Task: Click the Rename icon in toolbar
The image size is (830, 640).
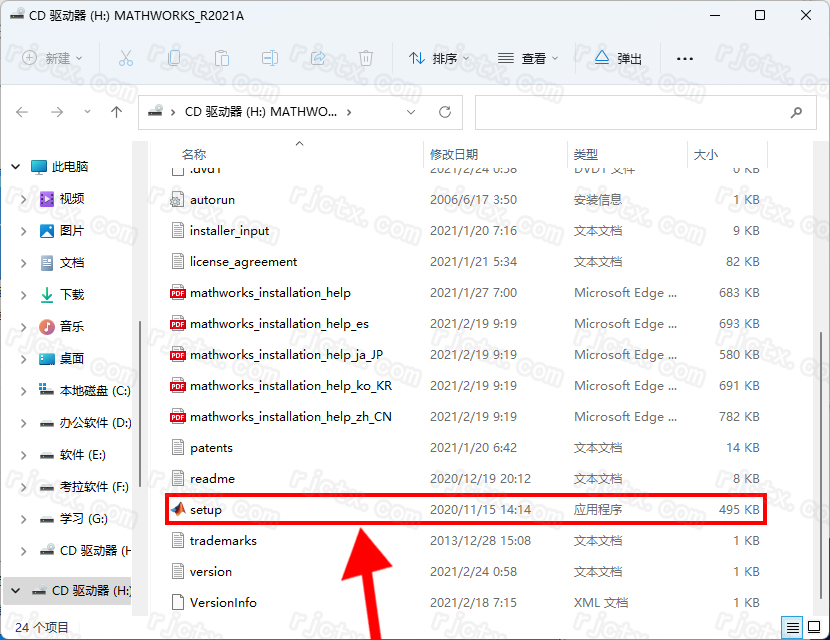Action: coord(270,58)
